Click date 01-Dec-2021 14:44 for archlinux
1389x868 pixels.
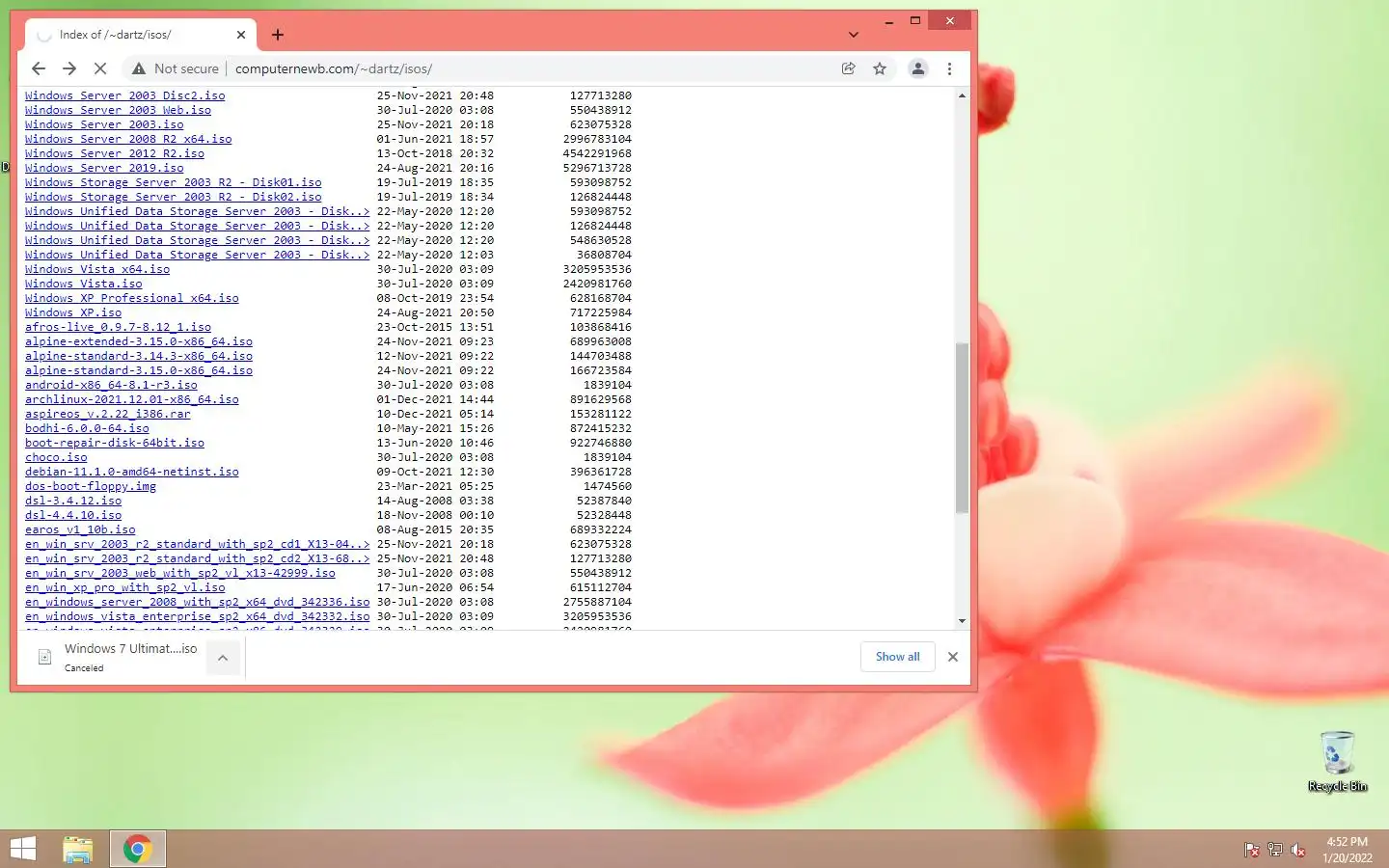click(x=435, y=399)
